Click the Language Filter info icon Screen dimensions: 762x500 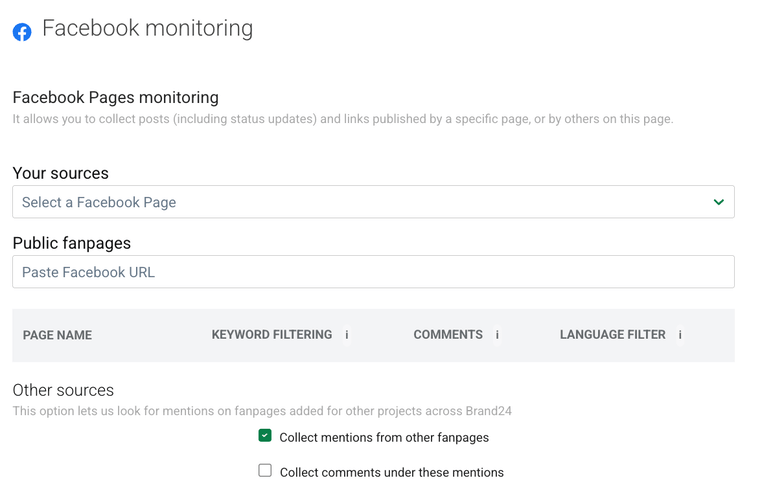click(x=680, y=335)
